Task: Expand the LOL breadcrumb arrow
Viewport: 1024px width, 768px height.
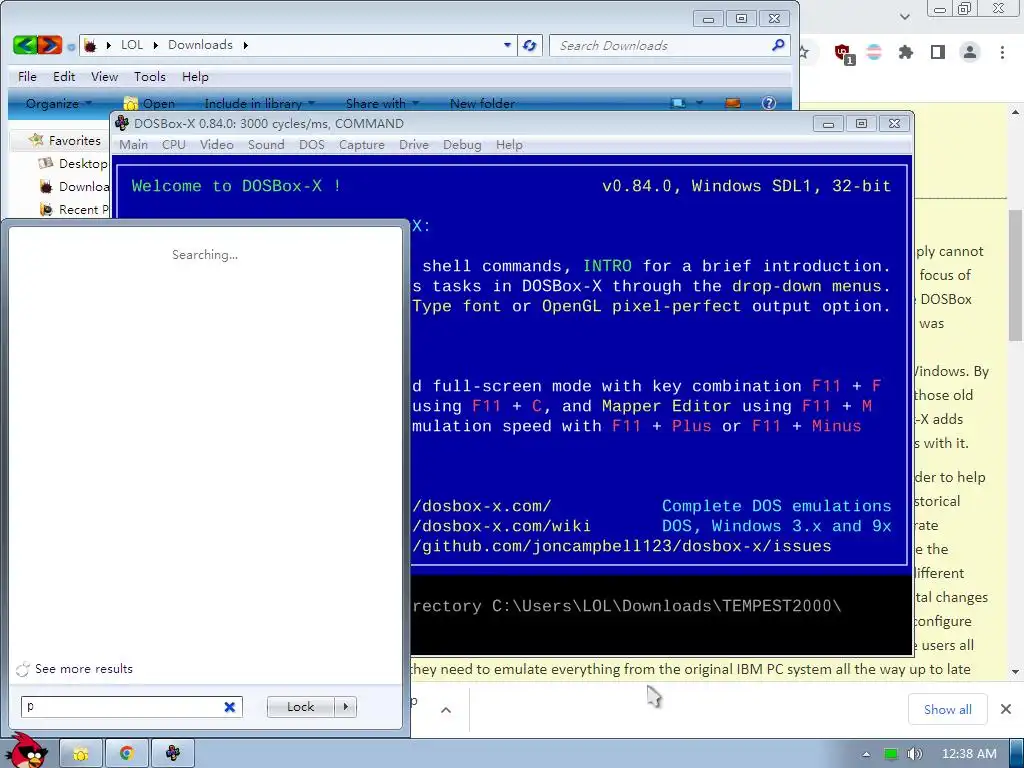Action: [x=155, y=45]
